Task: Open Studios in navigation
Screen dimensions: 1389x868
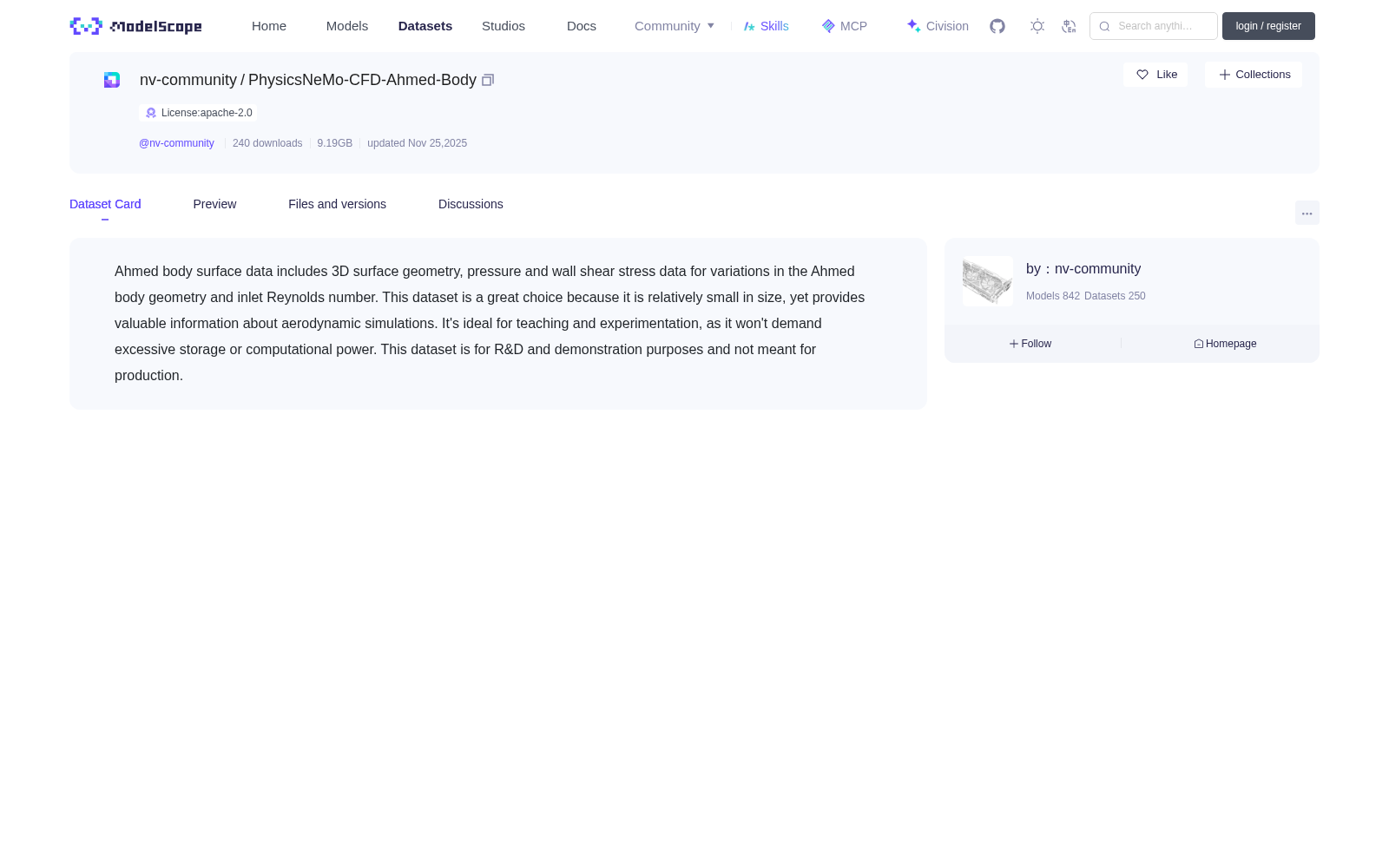Action: 504,26
